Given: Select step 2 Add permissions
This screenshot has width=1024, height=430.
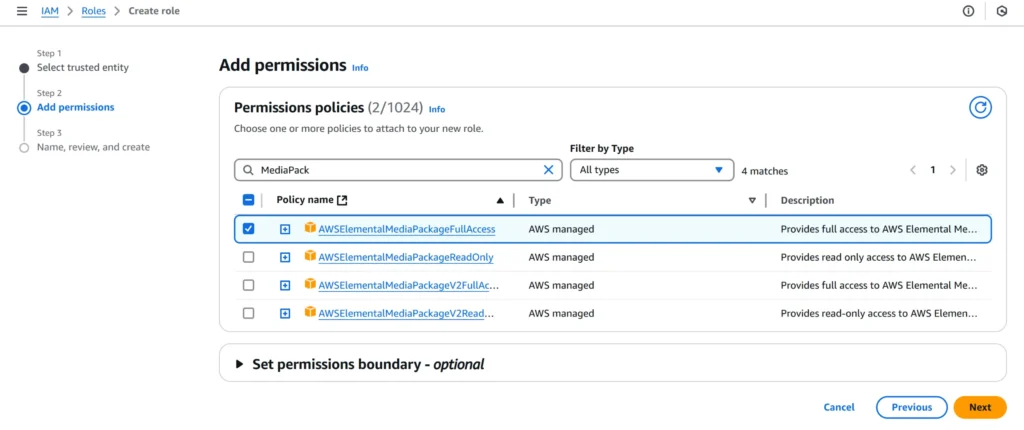Looking at the screenshot, I should coord(75,107).
